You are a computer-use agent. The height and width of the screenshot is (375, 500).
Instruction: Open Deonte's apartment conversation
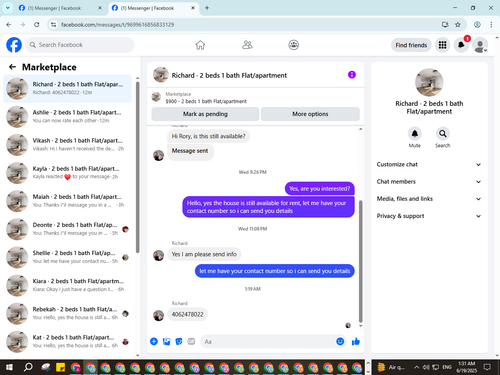pyautogui.click(x=67, y=229)
